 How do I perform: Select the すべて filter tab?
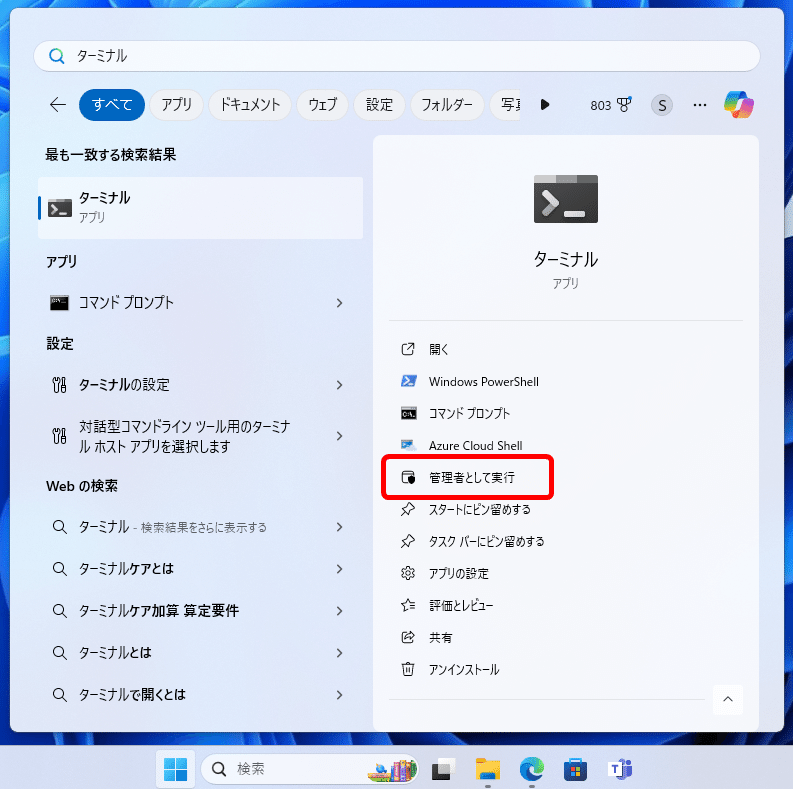[x=112, y=105]
